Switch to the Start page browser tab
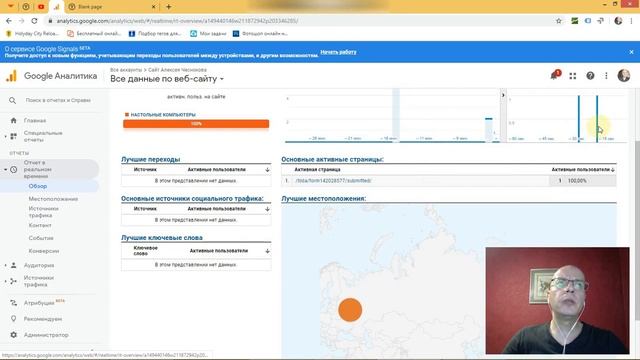Screen dimensions: 640x360 (x=108, y=7)
